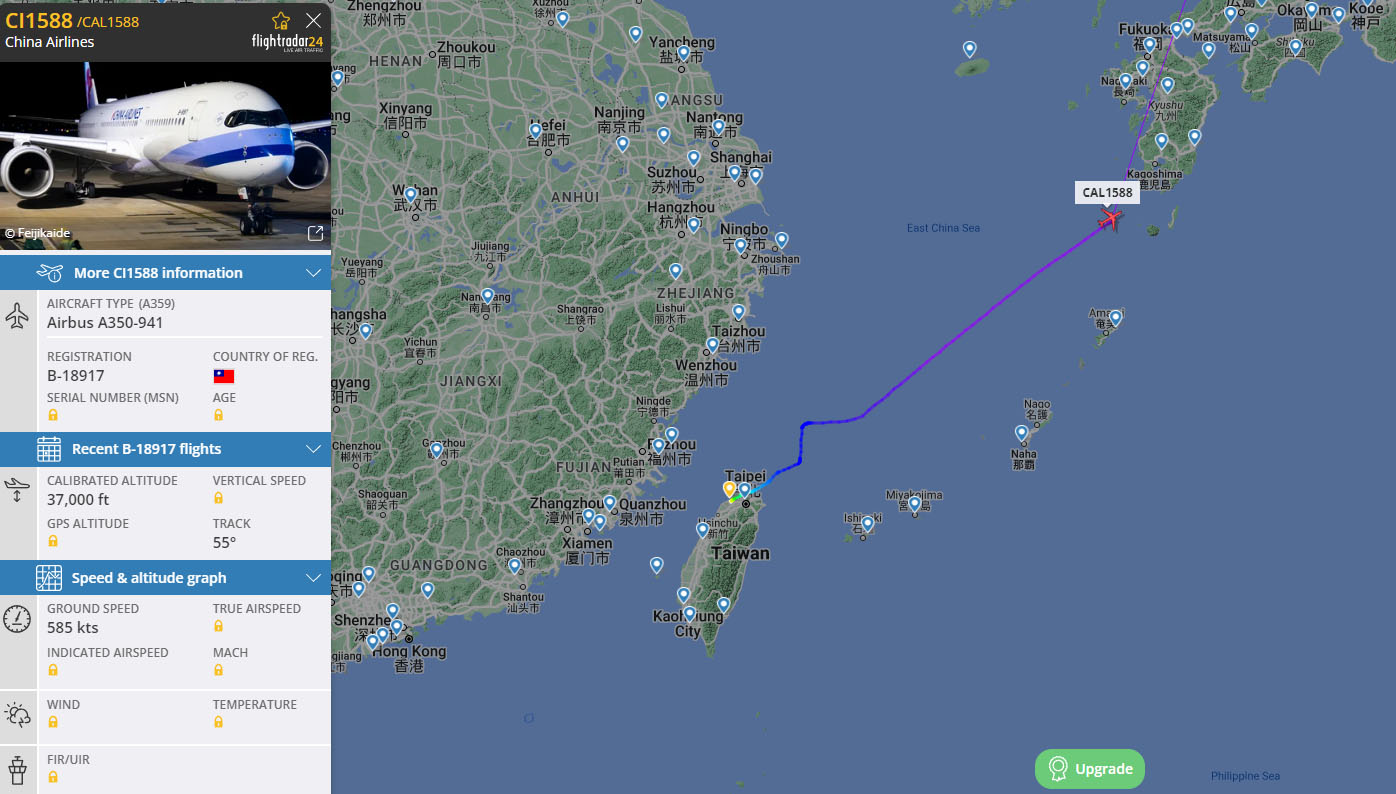
Task: Click the locked Mach padlock icon
Action: [218, 670]
